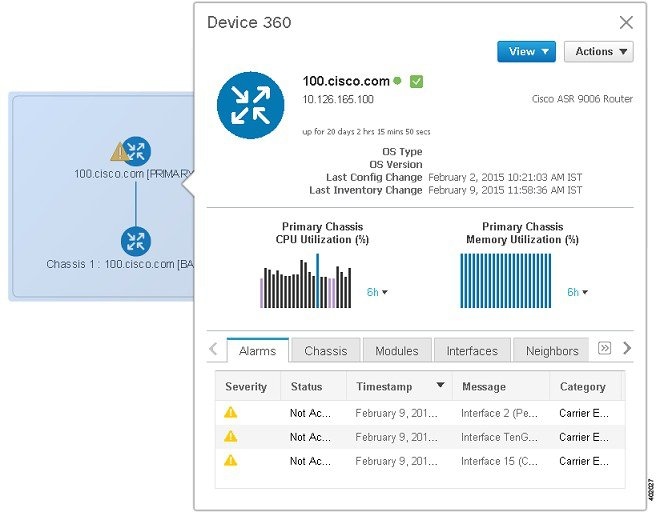Click the IP address 10.126.165.100

pyautogui.click(x=338, y=100)
